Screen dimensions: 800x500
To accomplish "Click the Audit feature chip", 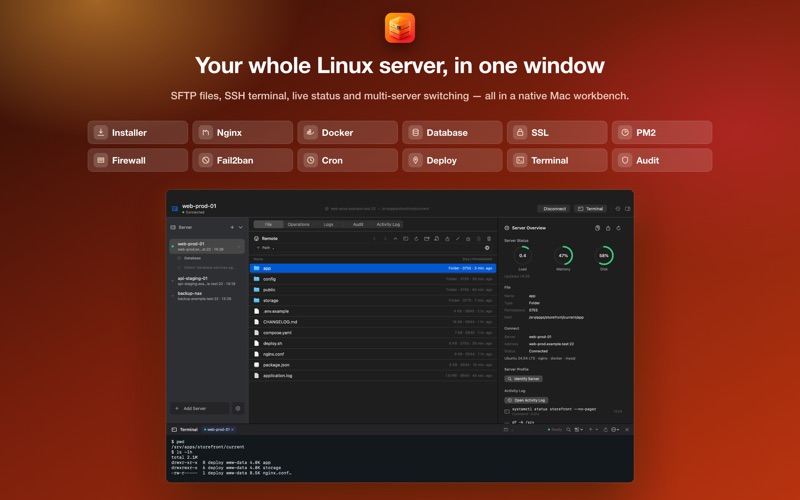I will coord(662,160).
